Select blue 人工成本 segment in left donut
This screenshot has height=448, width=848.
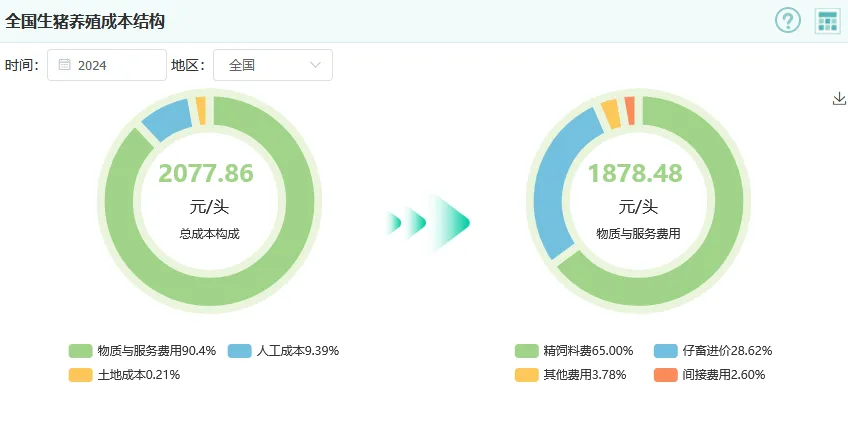(x=169, y=118)
